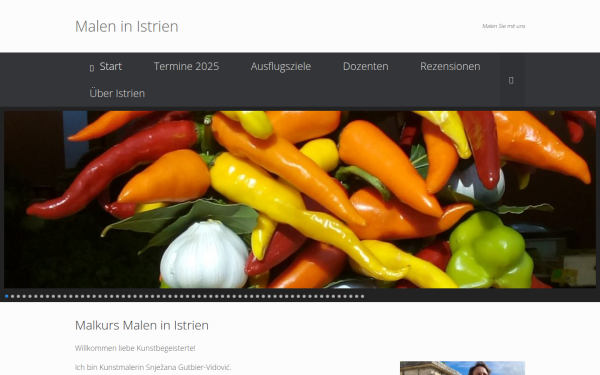Click the line mentioning Snježana Gutbier-Vidović
600x375 pixels.
point(153,367)
